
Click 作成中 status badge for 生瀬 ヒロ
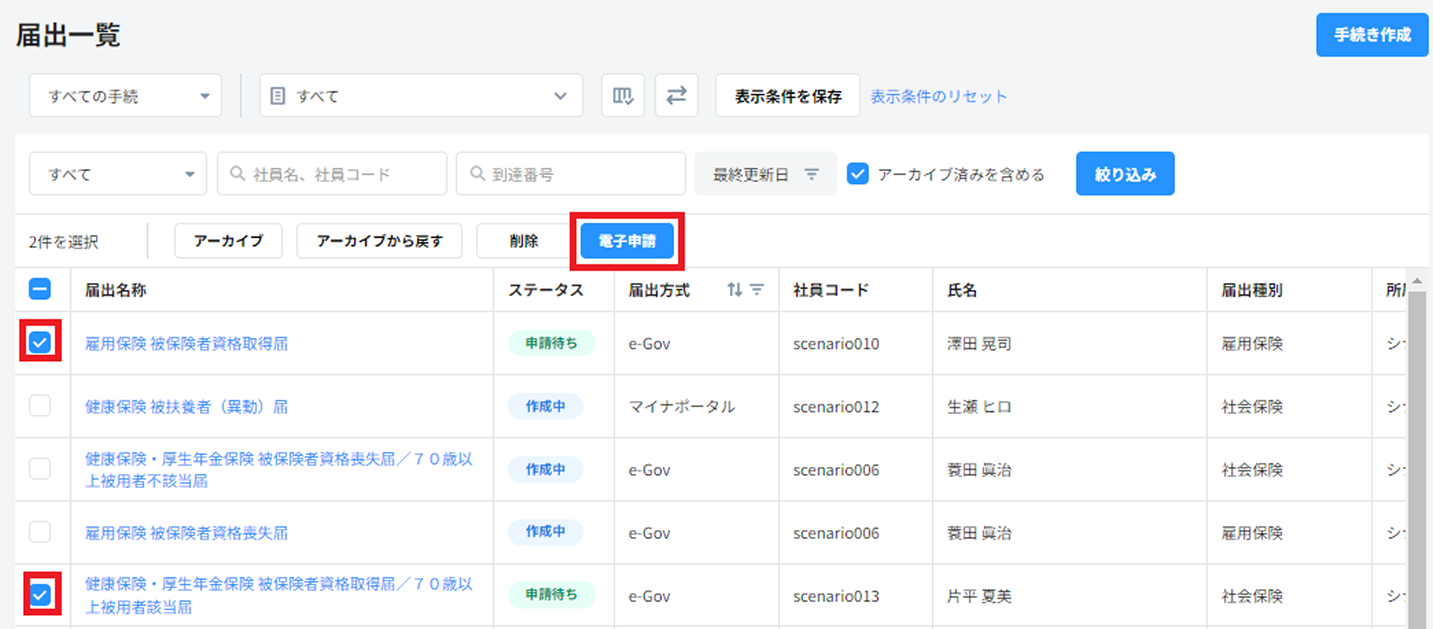[546, 406]
